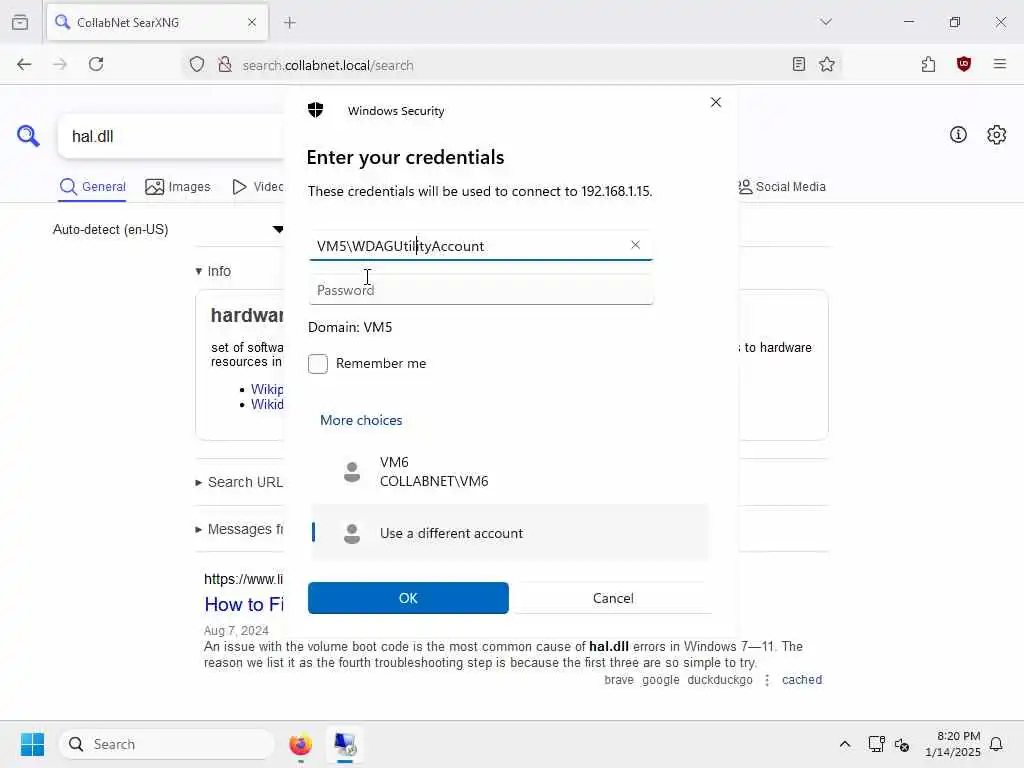Image resolution: width=1024 pixels, height=768 pixels.
Task: Click the insecure connection lock icon
Action: (x=225, y=65)
